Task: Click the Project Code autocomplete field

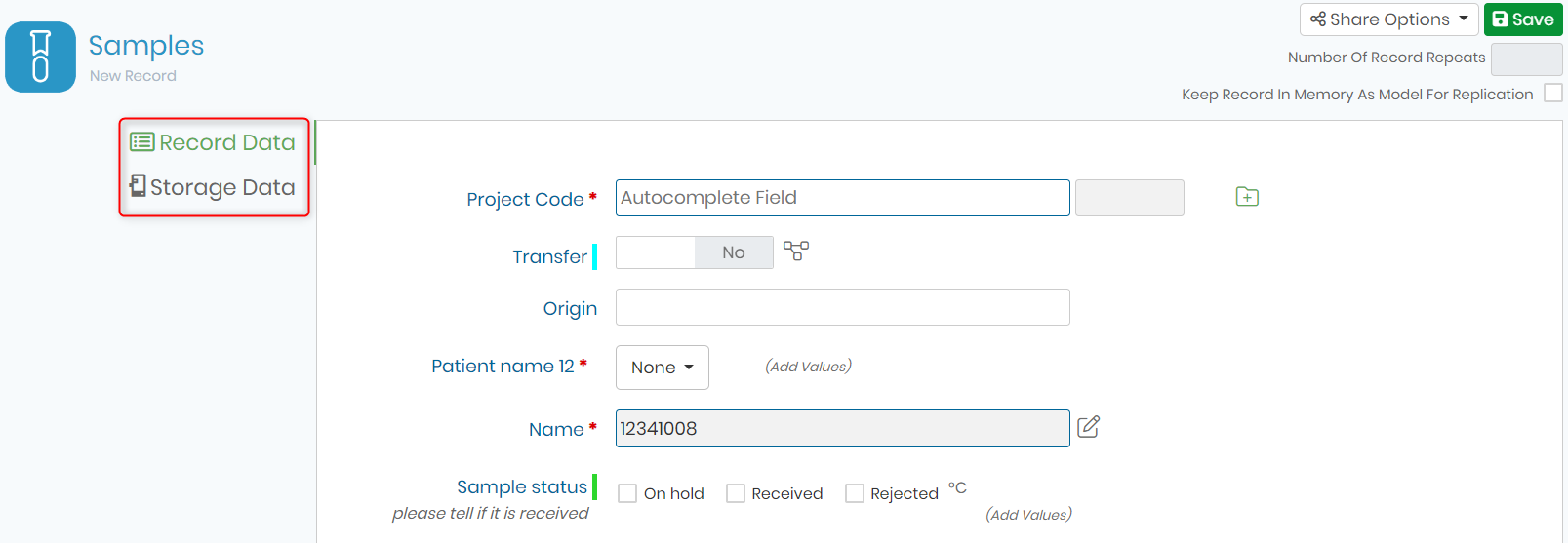Action: [843, 198]
